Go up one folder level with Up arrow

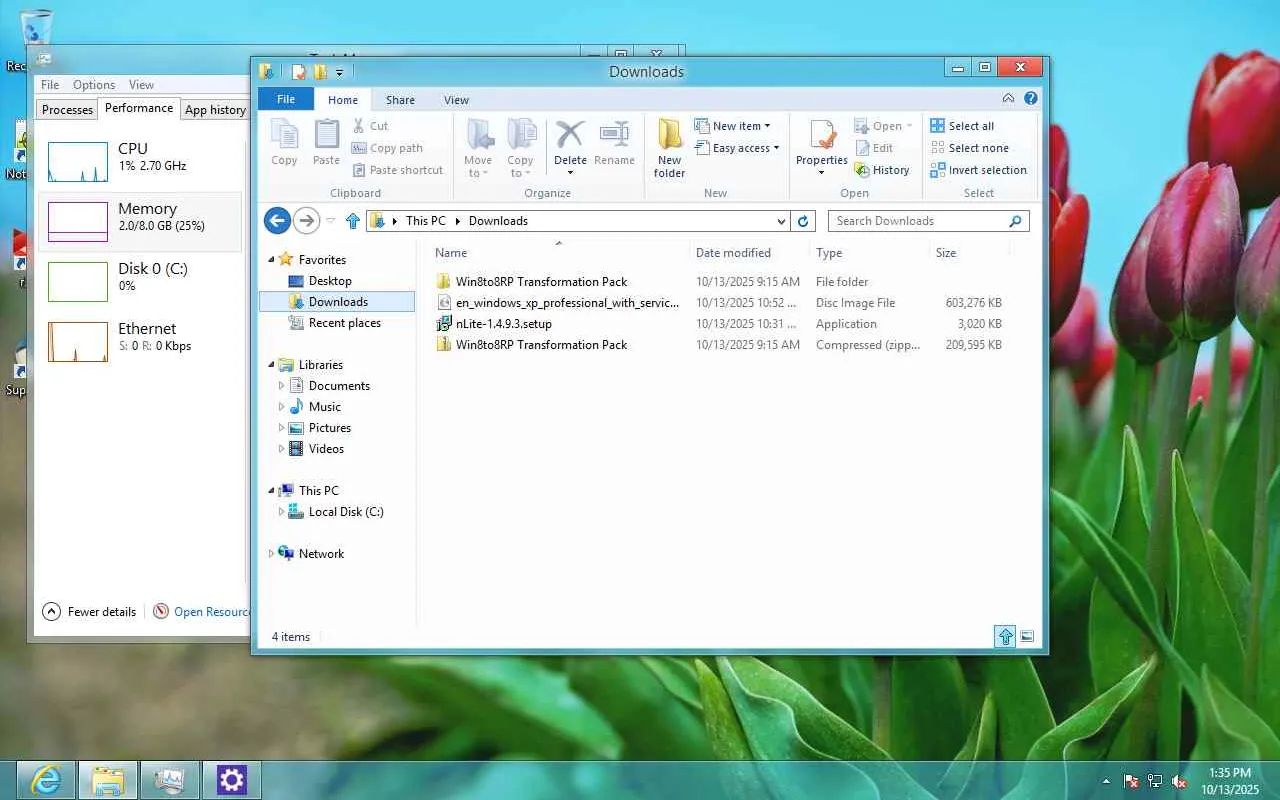(x=352, y=221)
